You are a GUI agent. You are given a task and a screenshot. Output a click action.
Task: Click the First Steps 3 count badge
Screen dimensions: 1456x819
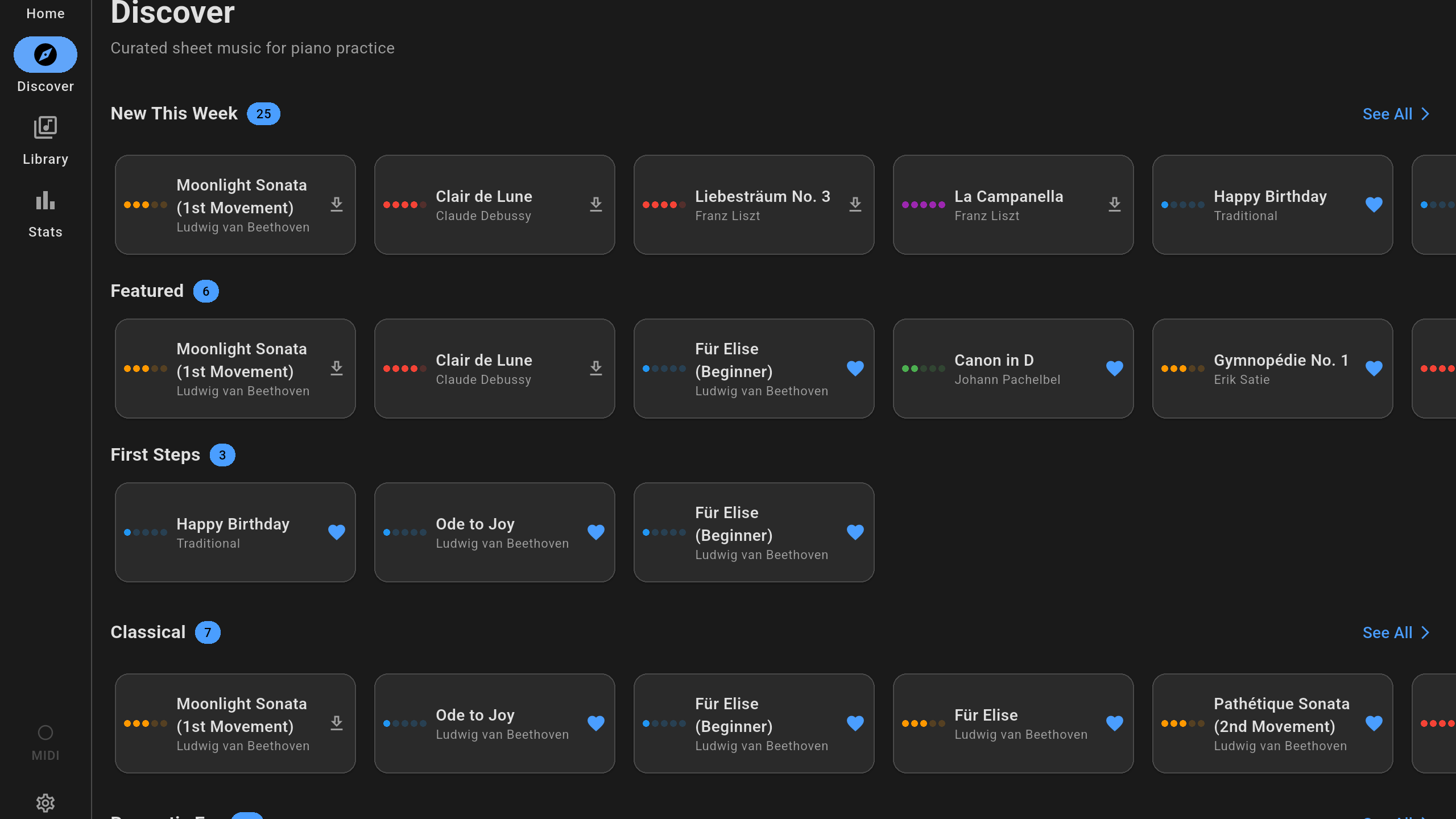[222, 455]
